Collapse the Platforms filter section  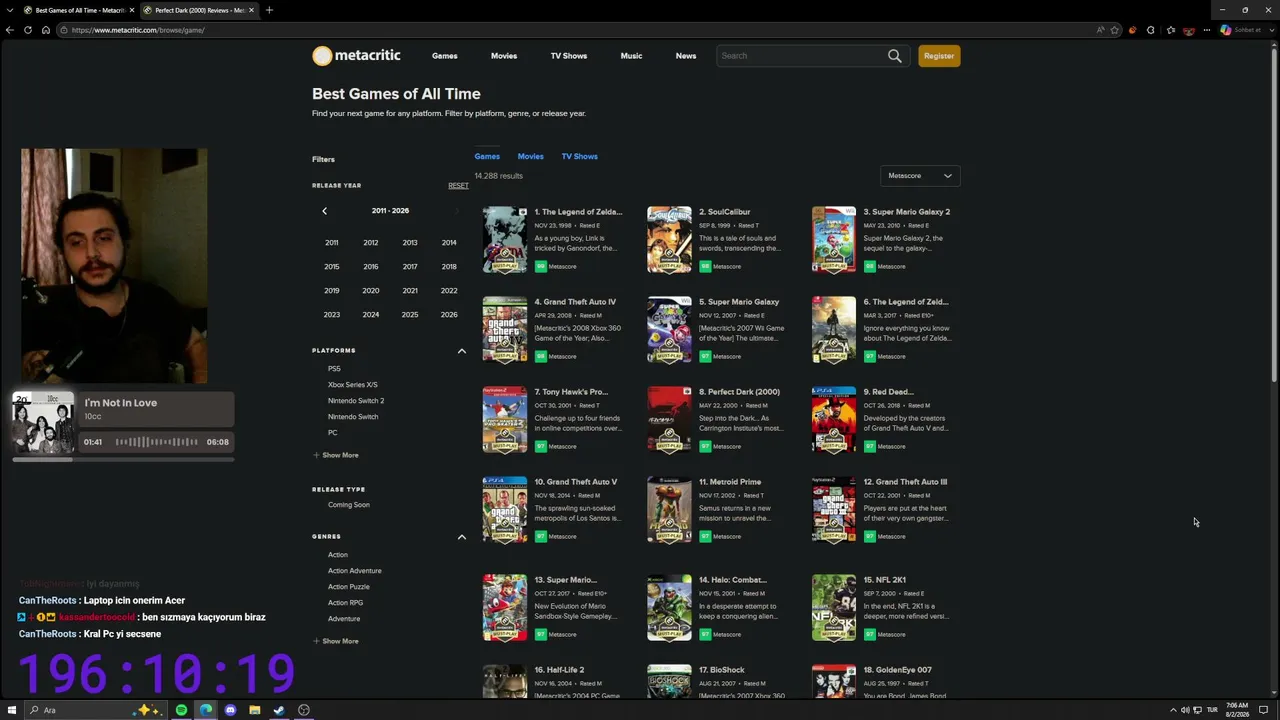point(462,351)
